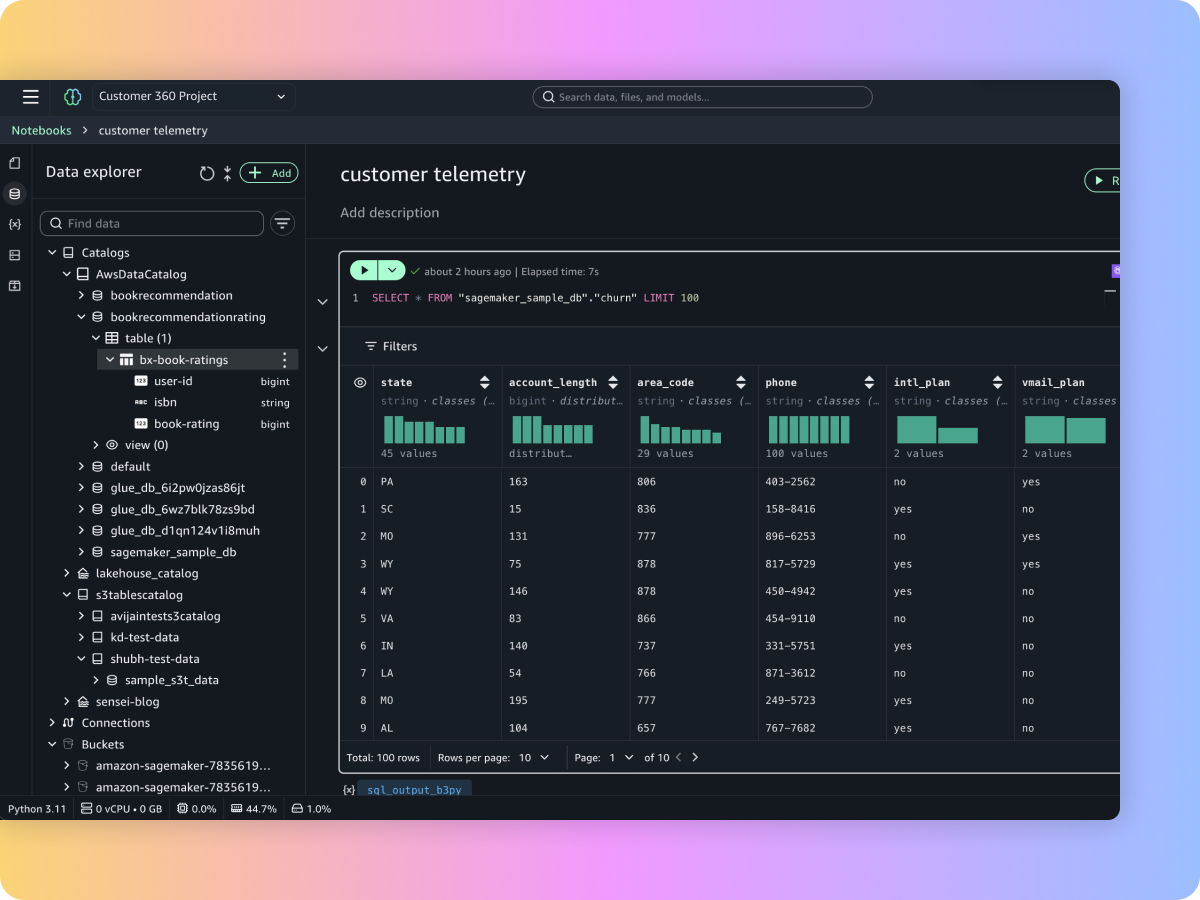The height and width of the screenshot is (900, 1200).
Task: Toggle column visibility eye icon in results table
Action: 360,382
